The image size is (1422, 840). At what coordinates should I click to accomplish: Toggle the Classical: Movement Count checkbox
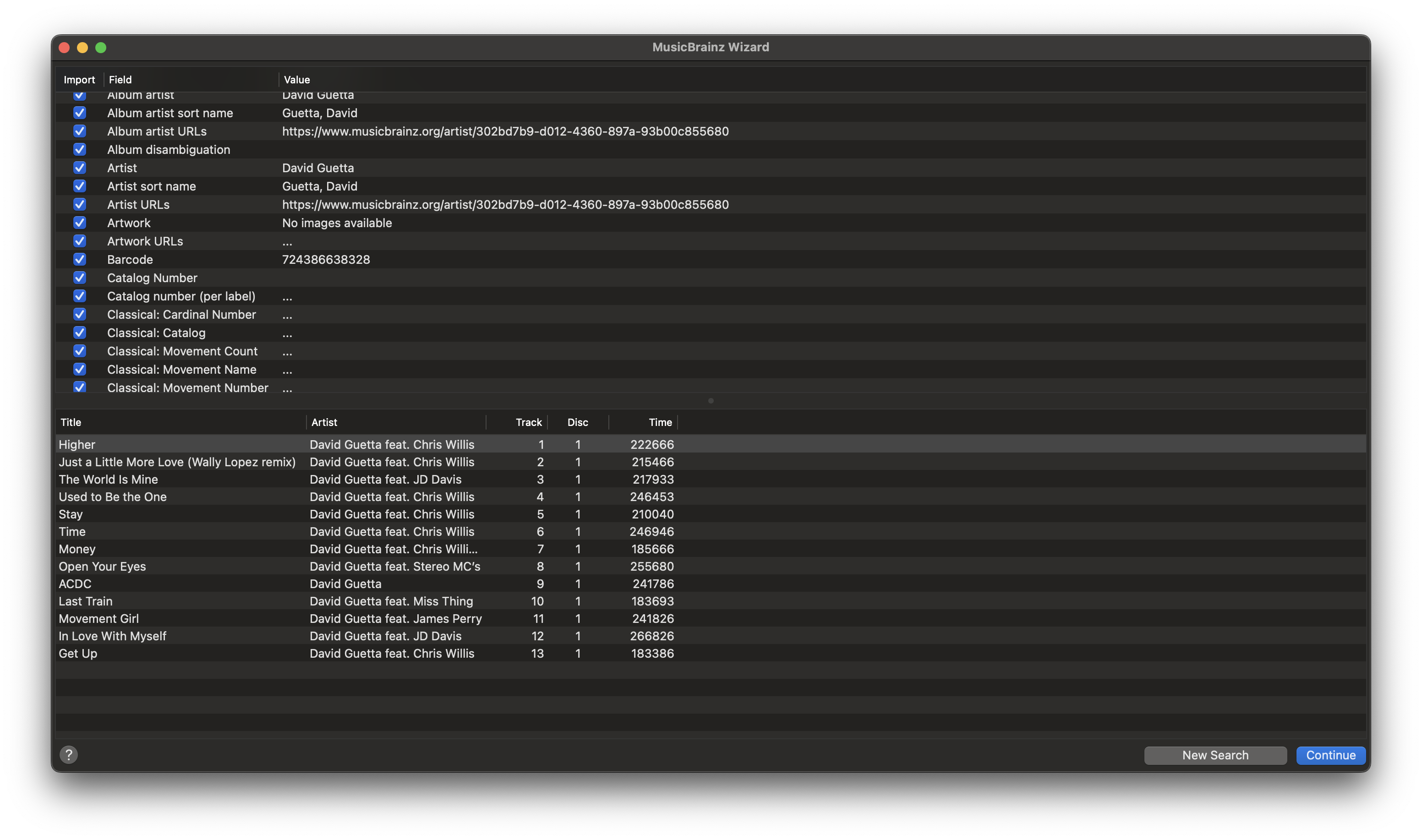80,351
